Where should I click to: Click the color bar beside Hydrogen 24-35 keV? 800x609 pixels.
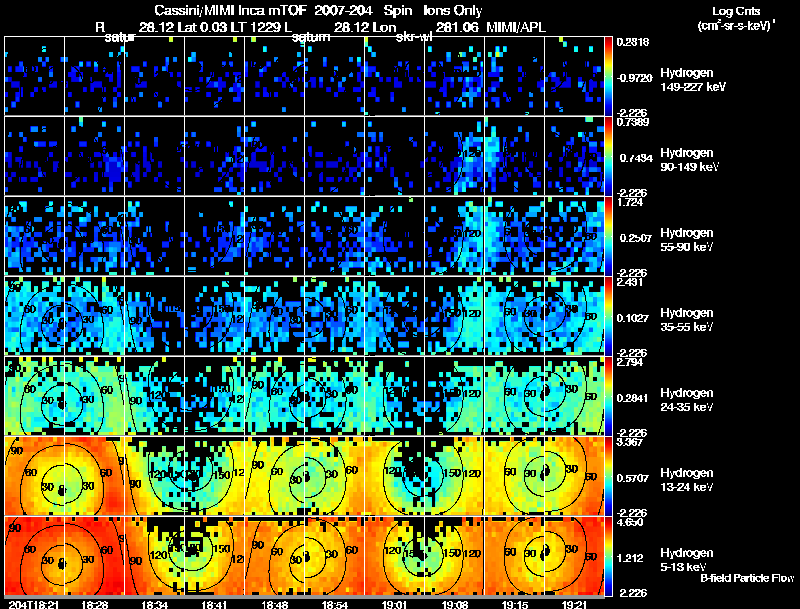pos(608,396)
